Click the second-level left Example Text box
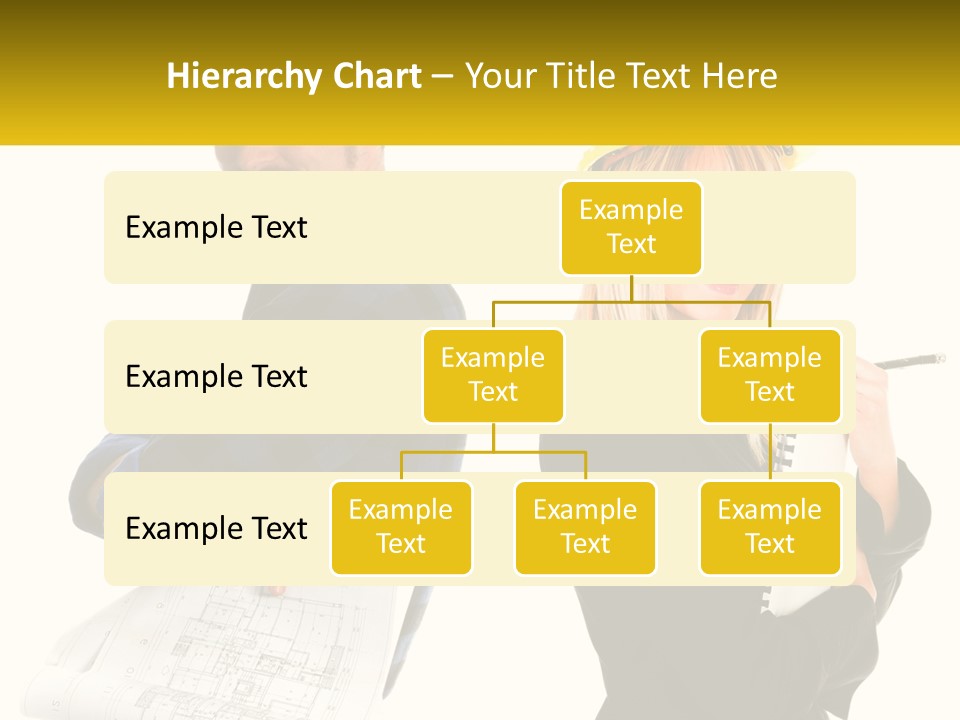The image size is (960, 720). (493, 376)
